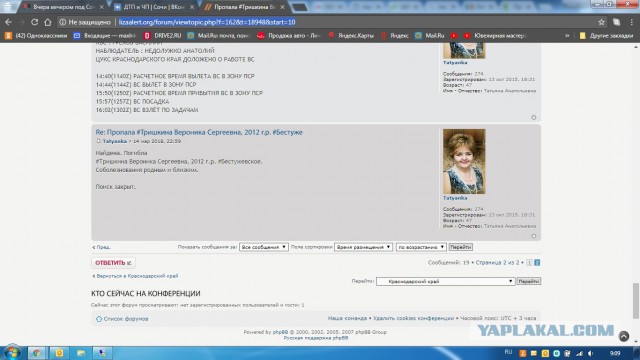Click back-to-top icon of the upper post
Image resolution: width=640 pixels, height=360 pixels.
click(534, 117)
